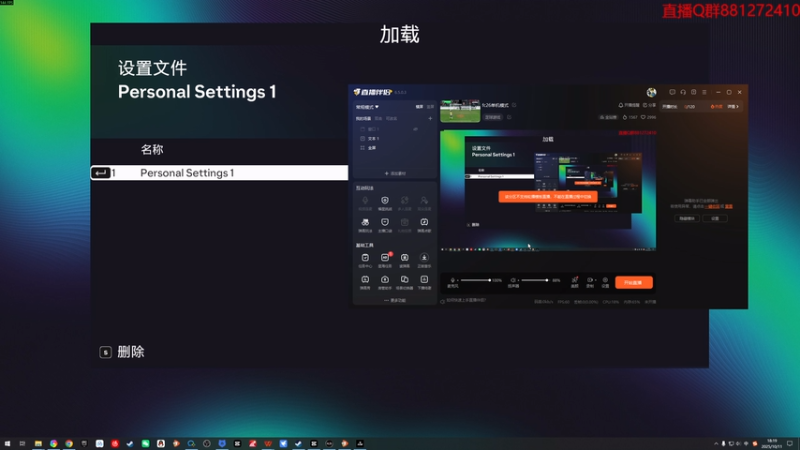Open the 弹幕秀 icon in 直播工具
The image size is (800, 450).
click(365, 282)
